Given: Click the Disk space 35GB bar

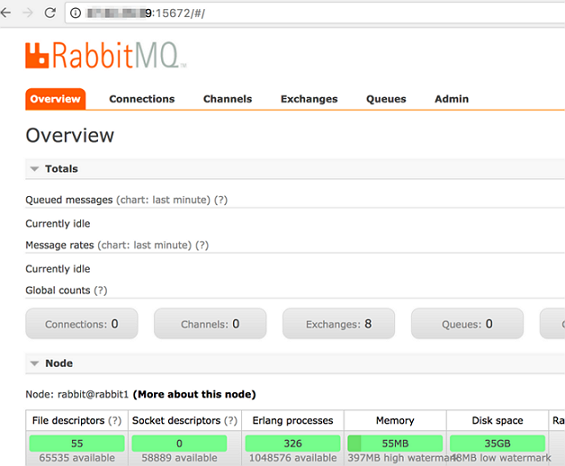Looking at the screenshot, I should (497, 443).
